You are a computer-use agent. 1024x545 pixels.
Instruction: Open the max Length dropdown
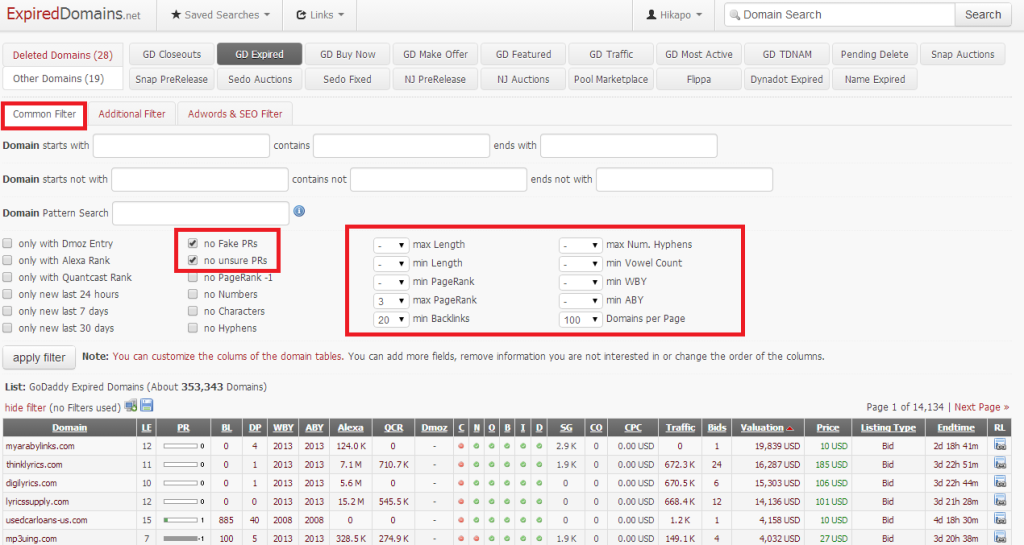(391, 245)
